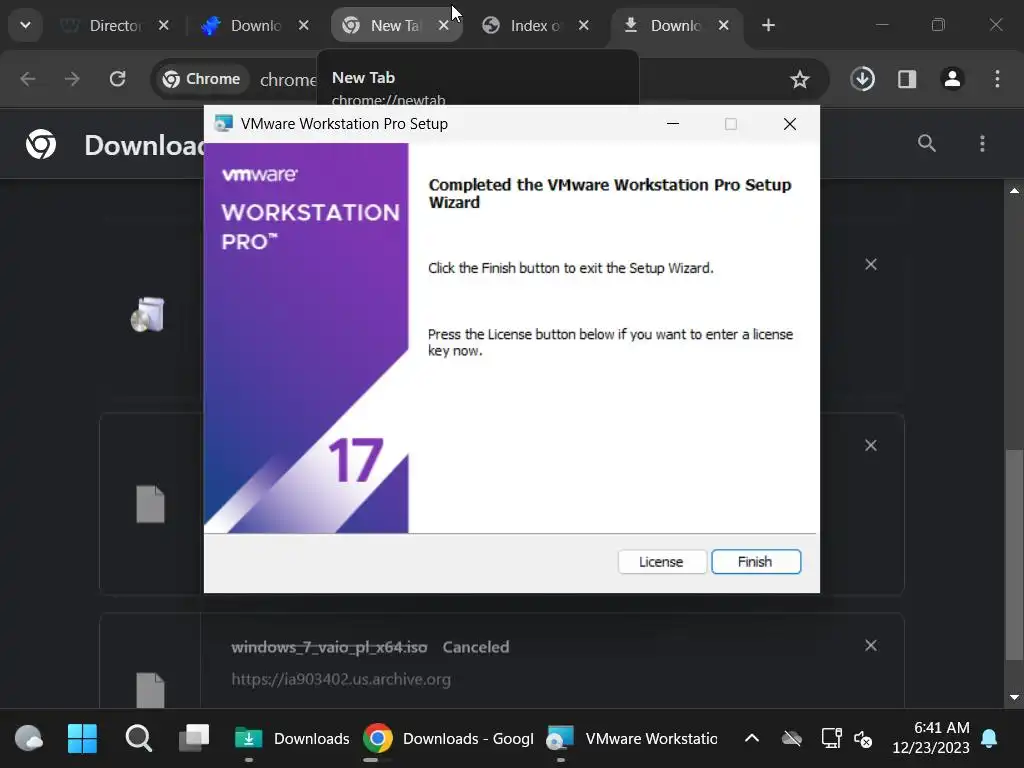Click the muted volume tray icon
This screenshot has width=1024, height=768.
click(863, 739)
